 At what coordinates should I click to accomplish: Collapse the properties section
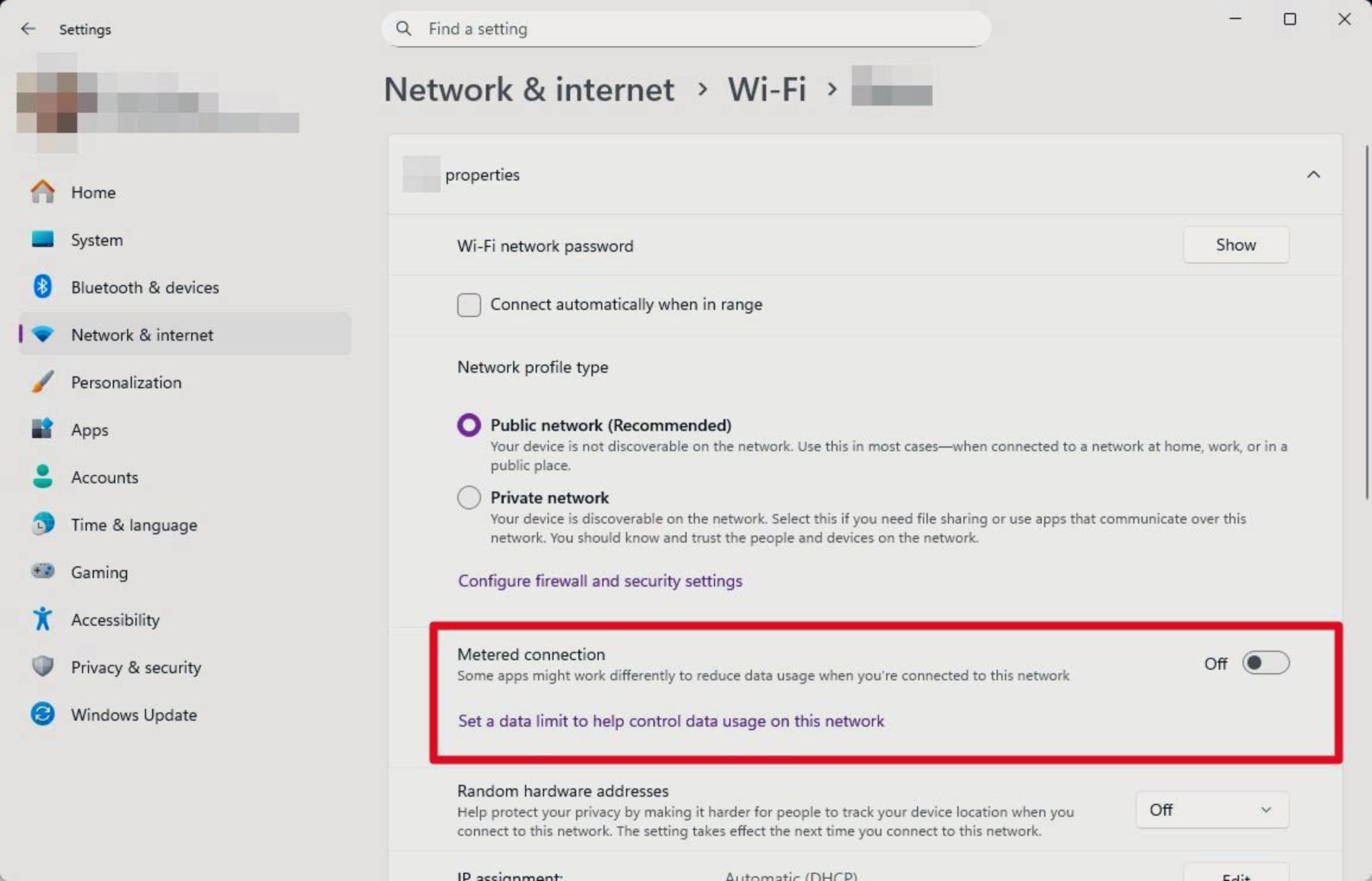click(1313, 174)
